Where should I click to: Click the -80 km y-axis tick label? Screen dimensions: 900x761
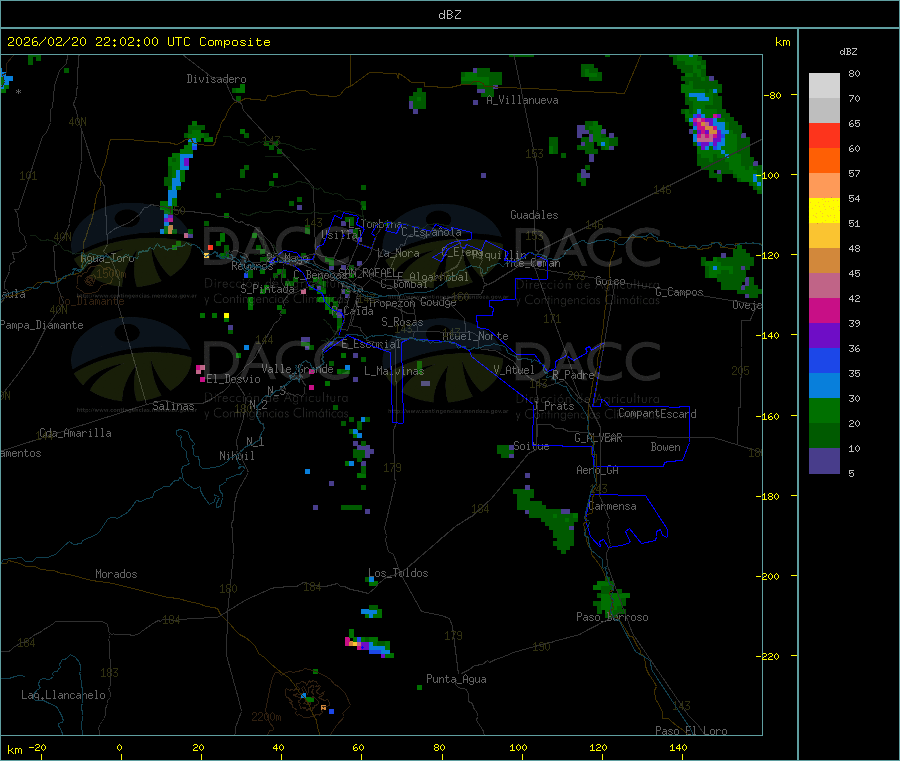coord(772,95)
